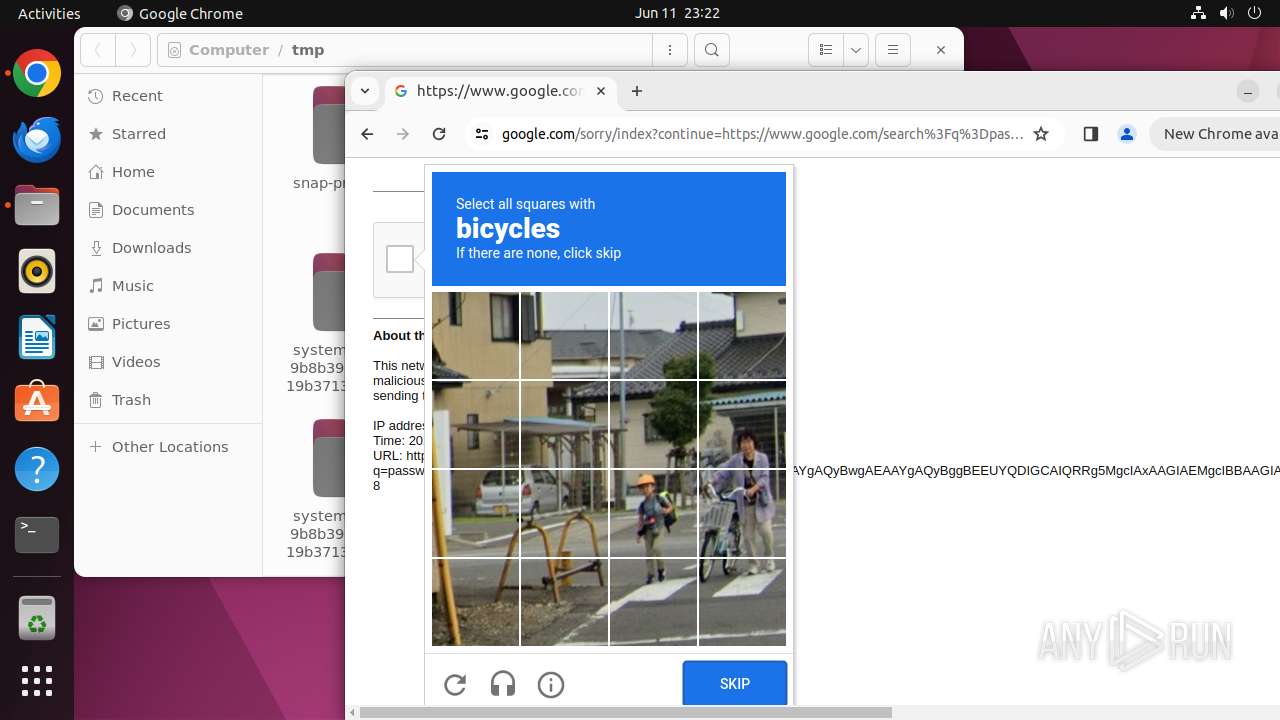Open a new Chrome tab

(637, 91)
